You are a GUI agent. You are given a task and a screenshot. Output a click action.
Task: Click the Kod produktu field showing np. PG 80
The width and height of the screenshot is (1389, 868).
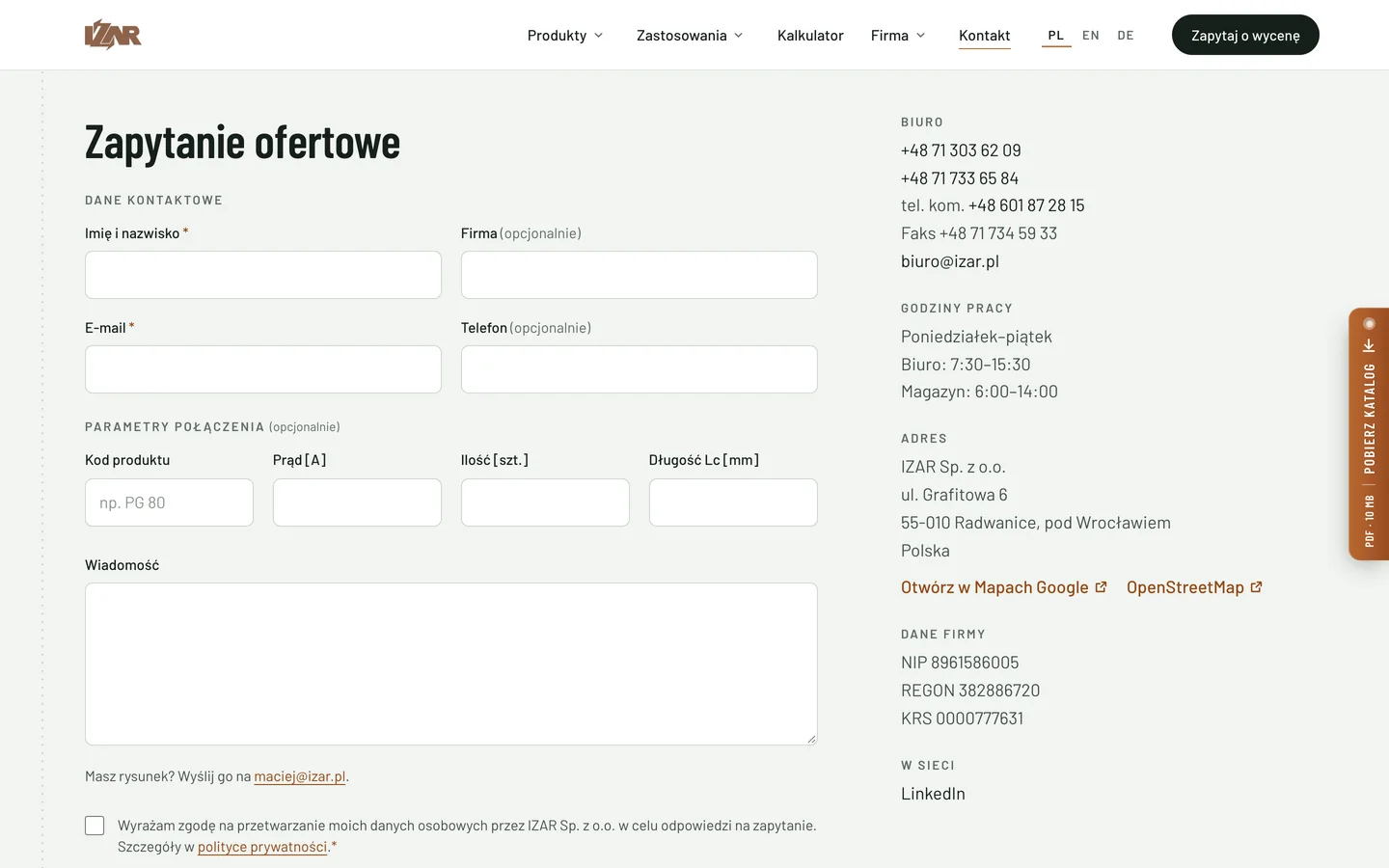tap(169, 502)
